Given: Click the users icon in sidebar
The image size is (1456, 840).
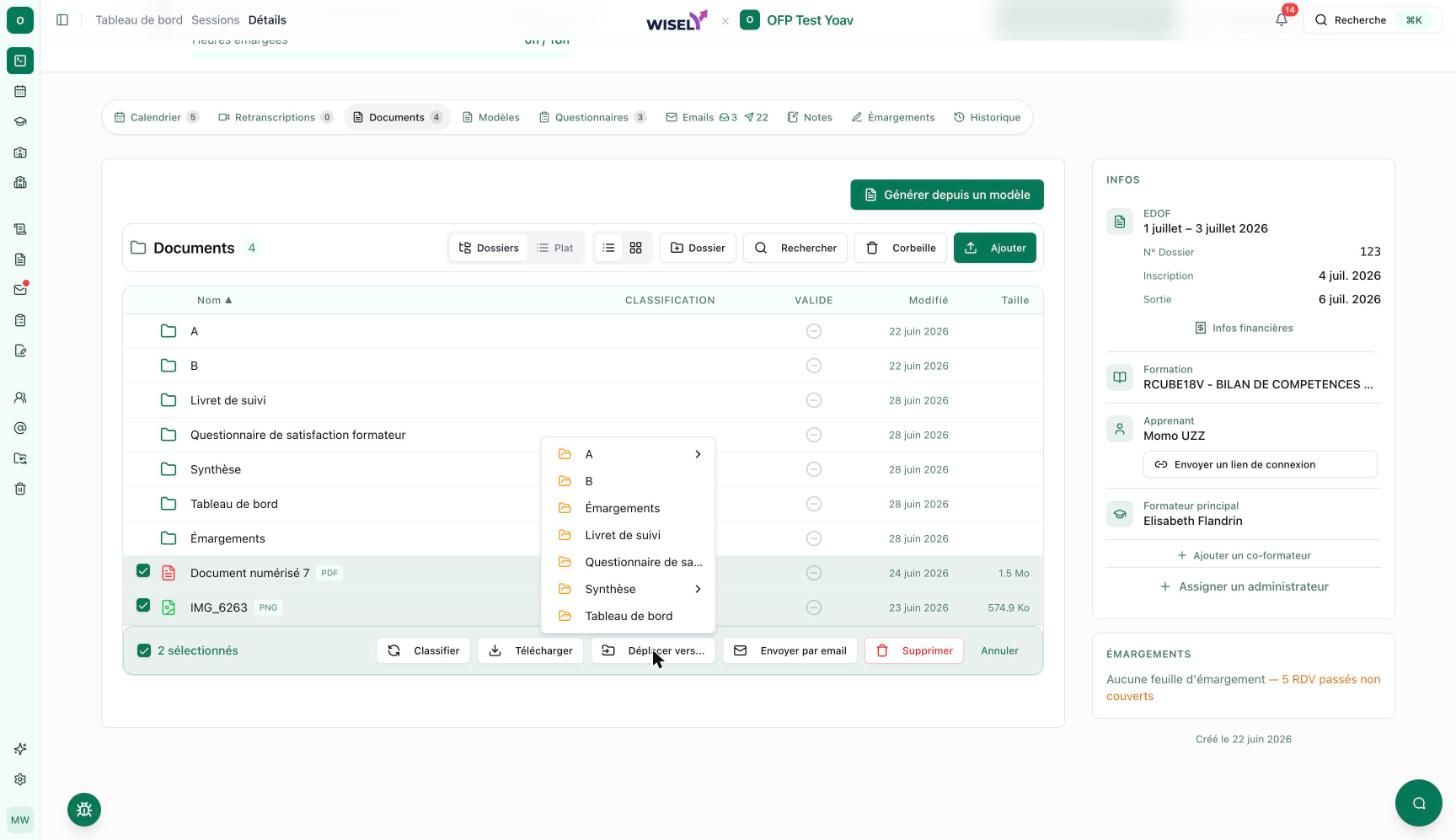Looking at the screenshot, I should (x=20, y=398).
